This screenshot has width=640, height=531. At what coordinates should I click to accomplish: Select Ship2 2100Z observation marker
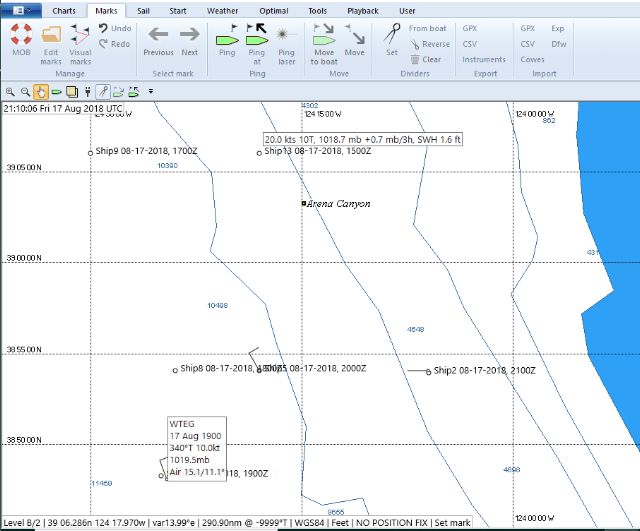click(428, 372)
